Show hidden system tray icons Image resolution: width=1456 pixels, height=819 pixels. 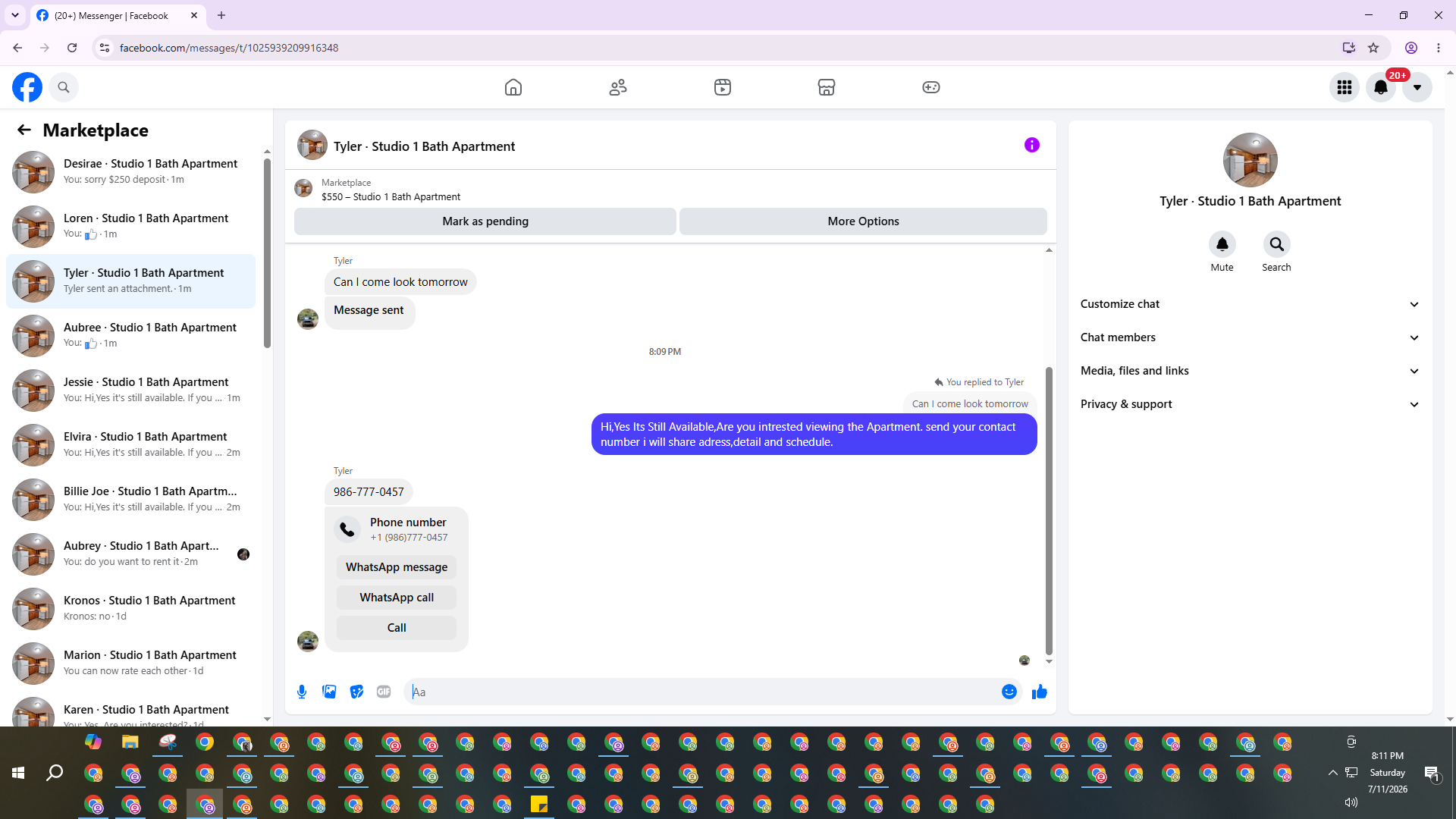(1332, 773)
